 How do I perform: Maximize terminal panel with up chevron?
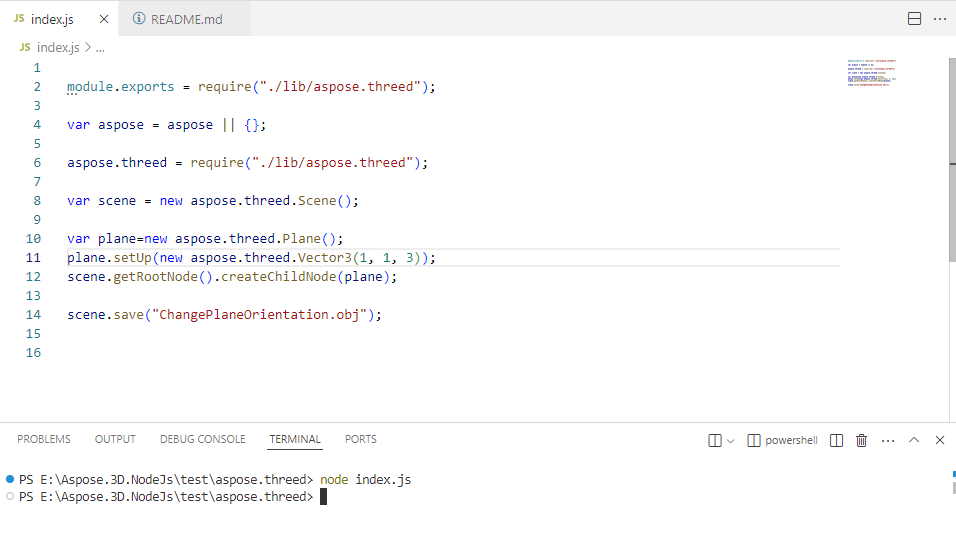914,440
